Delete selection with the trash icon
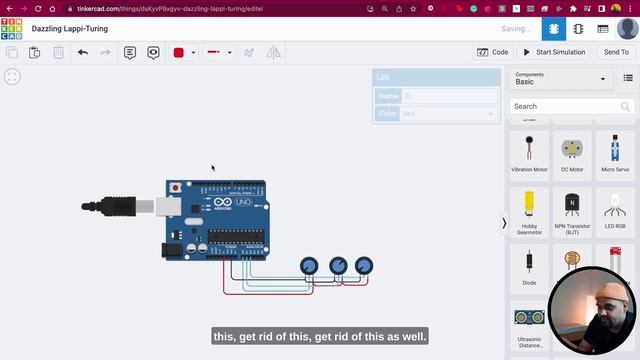 [x=58, y=53]
